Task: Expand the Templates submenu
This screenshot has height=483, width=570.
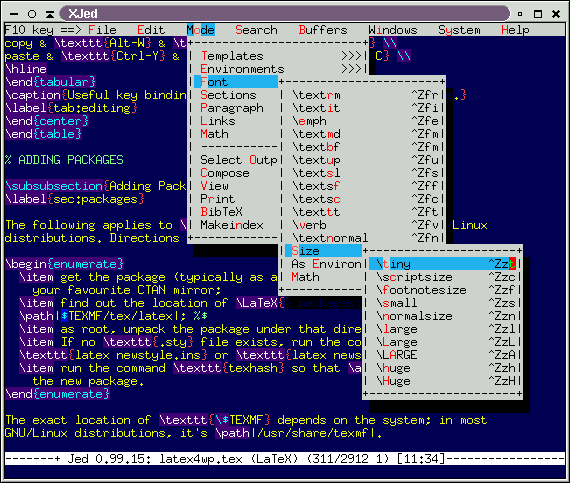Action: pos(281,56)
